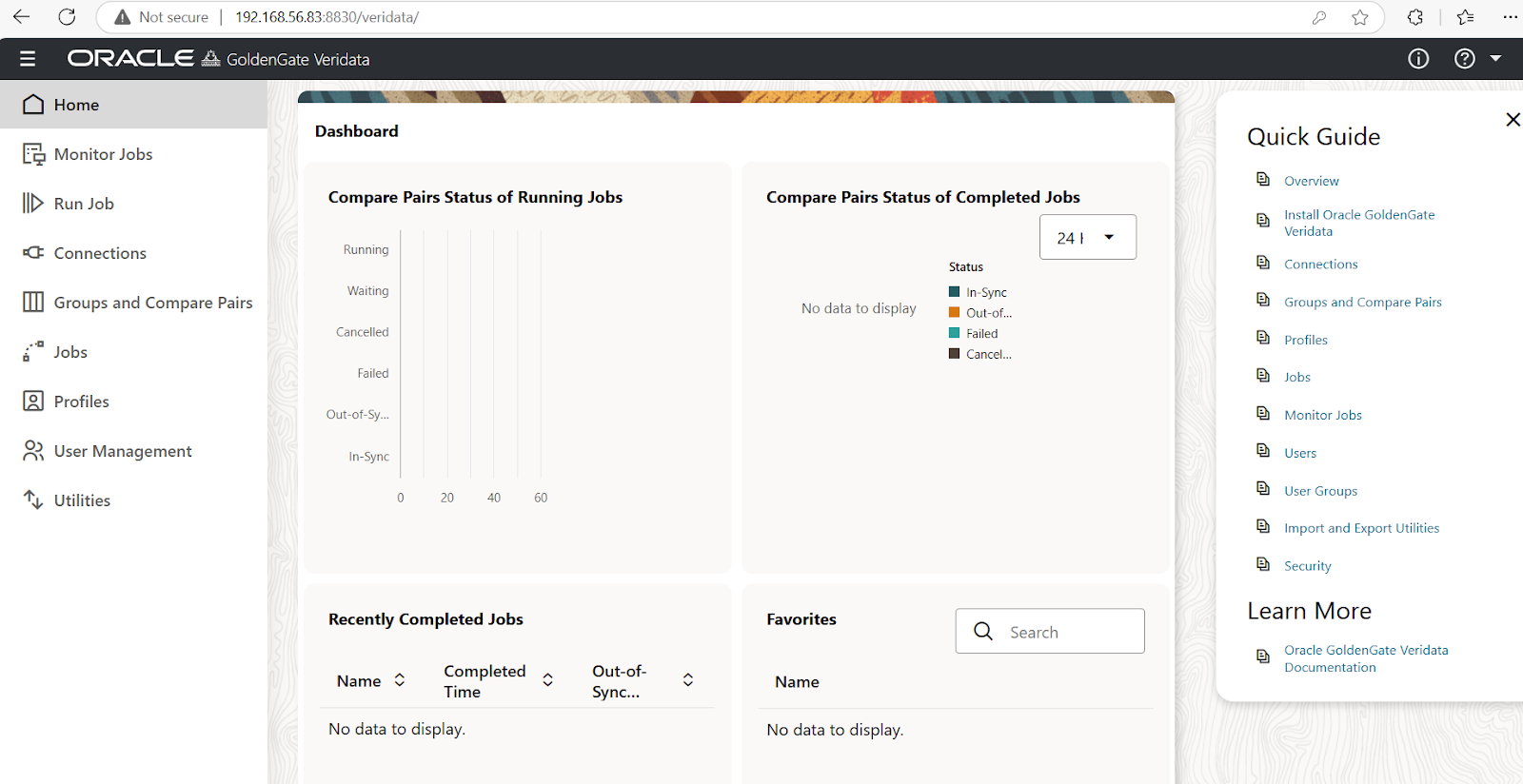Image resolution: width=1523 pixels, height=784 pixels.
Task: Click the document icon beside User Groups
Action: tap(1263, 489)
